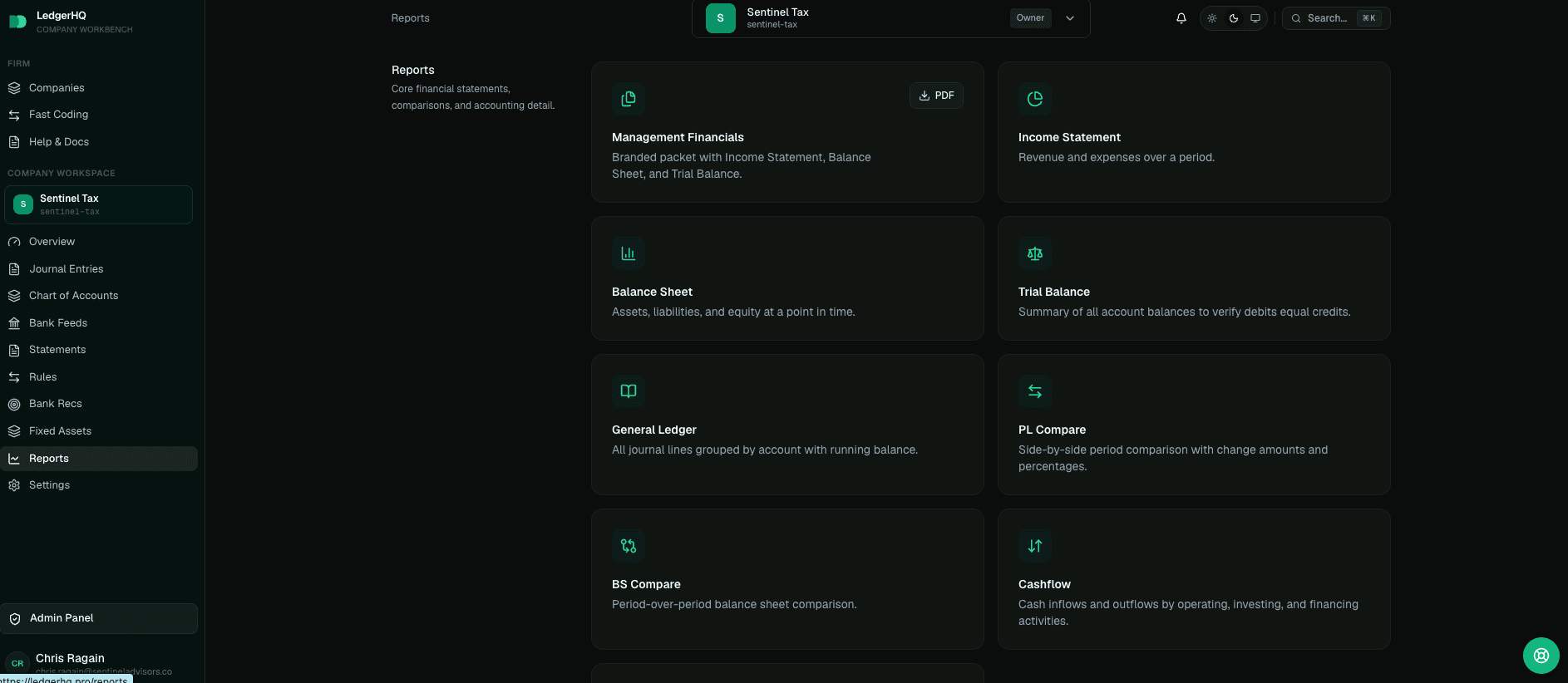Viewport: 1568px width, 683px height.
Task: Click the Admin Panel shield icon
Action: tap(15, 619)
